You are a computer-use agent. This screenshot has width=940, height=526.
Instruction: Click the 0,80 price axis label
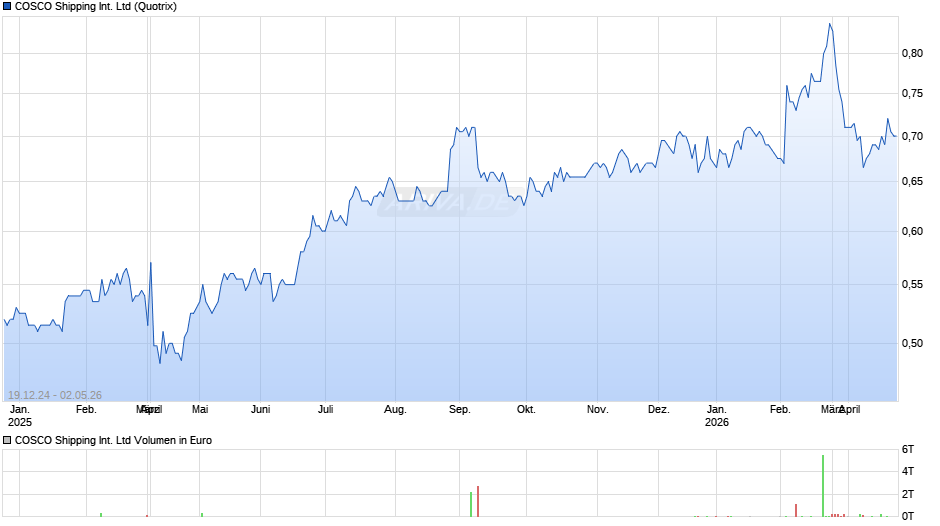(912, 53)
